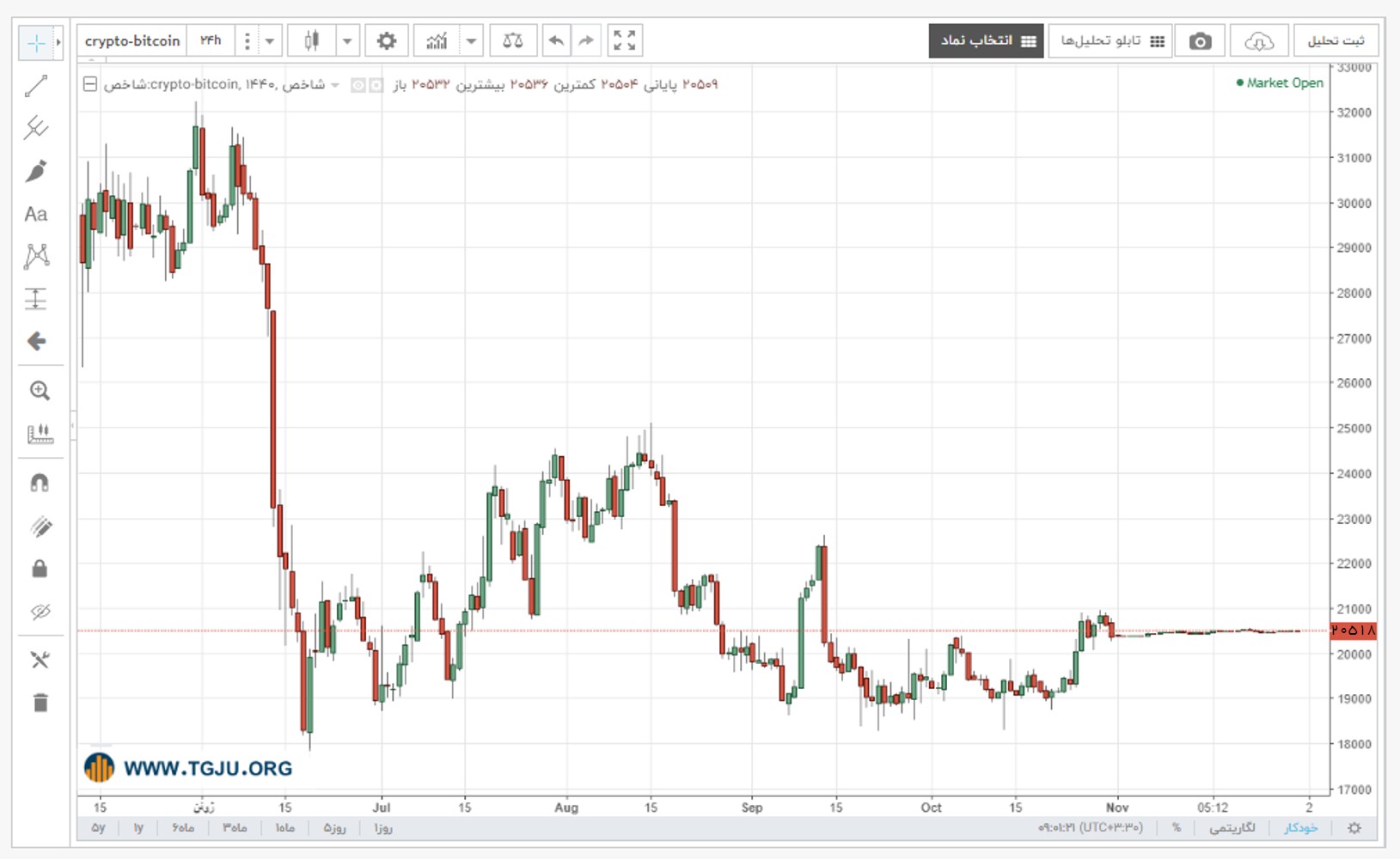Click the trash icon to remove drawings
Image resolution: width=1400 pixels, height=859 pixels.
40,703
